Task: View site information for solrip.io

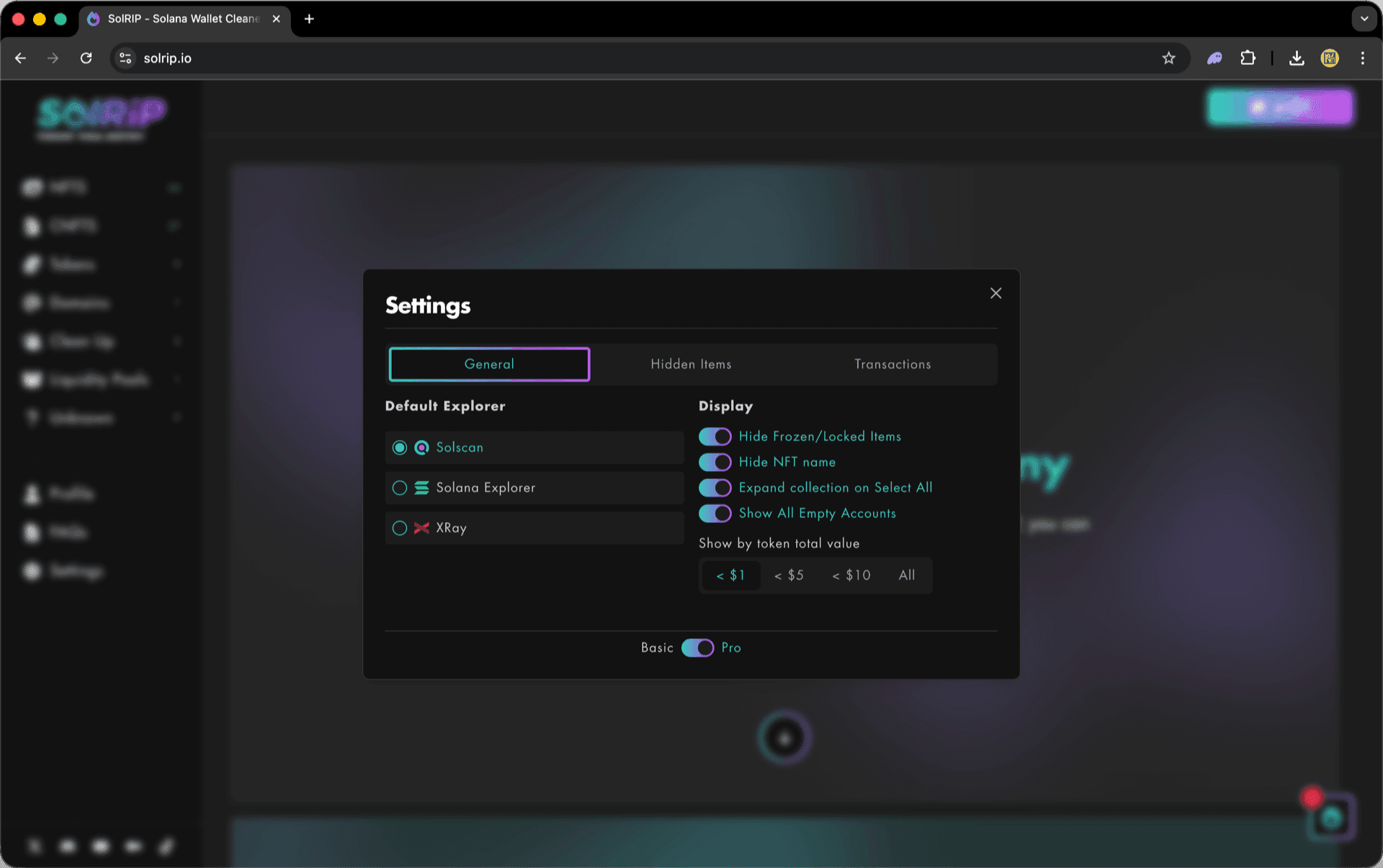Action: 125,58
